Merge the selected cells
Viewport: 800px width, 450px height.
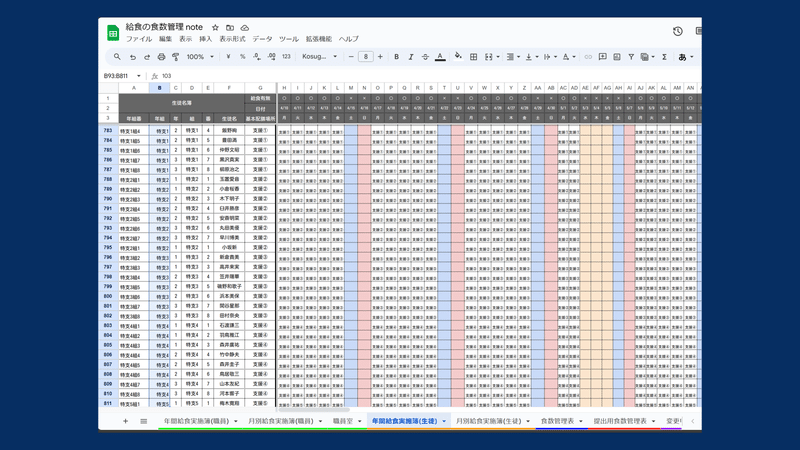(488, 57)
